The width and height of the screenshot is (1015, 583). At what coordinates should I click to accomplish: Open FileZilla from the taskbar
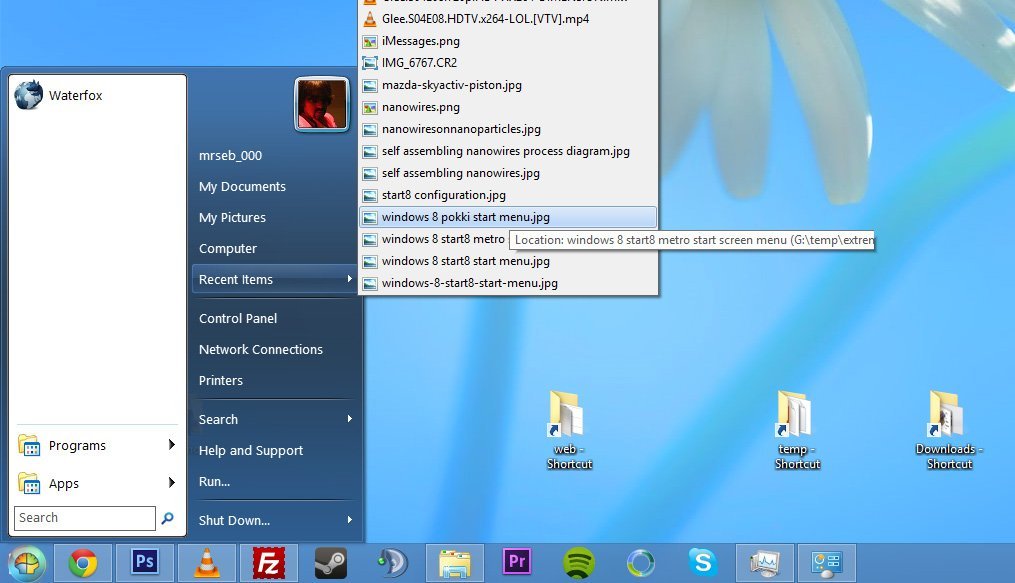pyautogui.click(x=268, y=563)
